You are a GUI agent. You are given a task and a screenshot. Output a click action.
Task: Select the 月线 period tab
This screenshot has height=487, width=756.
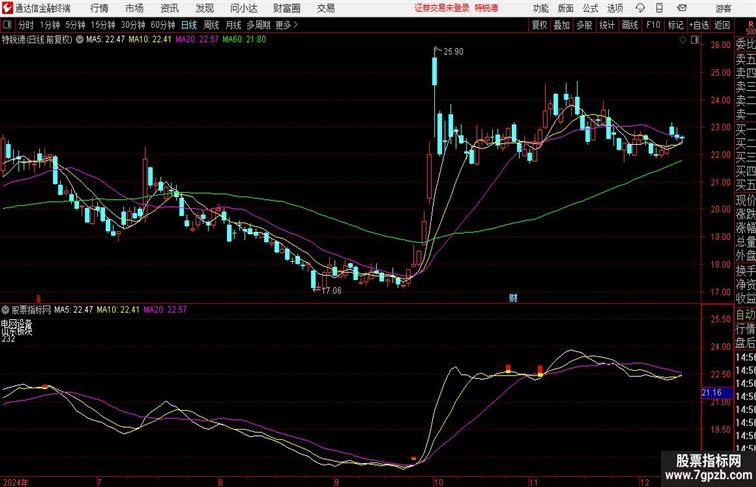[233, 25]
